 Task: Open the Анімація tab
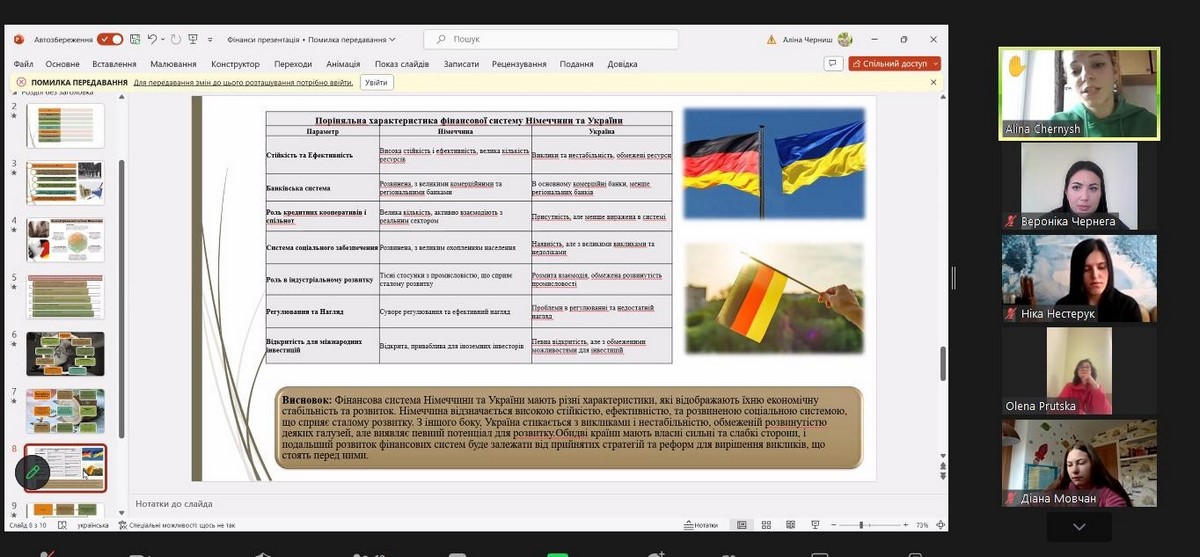click(x=342, y=64)
